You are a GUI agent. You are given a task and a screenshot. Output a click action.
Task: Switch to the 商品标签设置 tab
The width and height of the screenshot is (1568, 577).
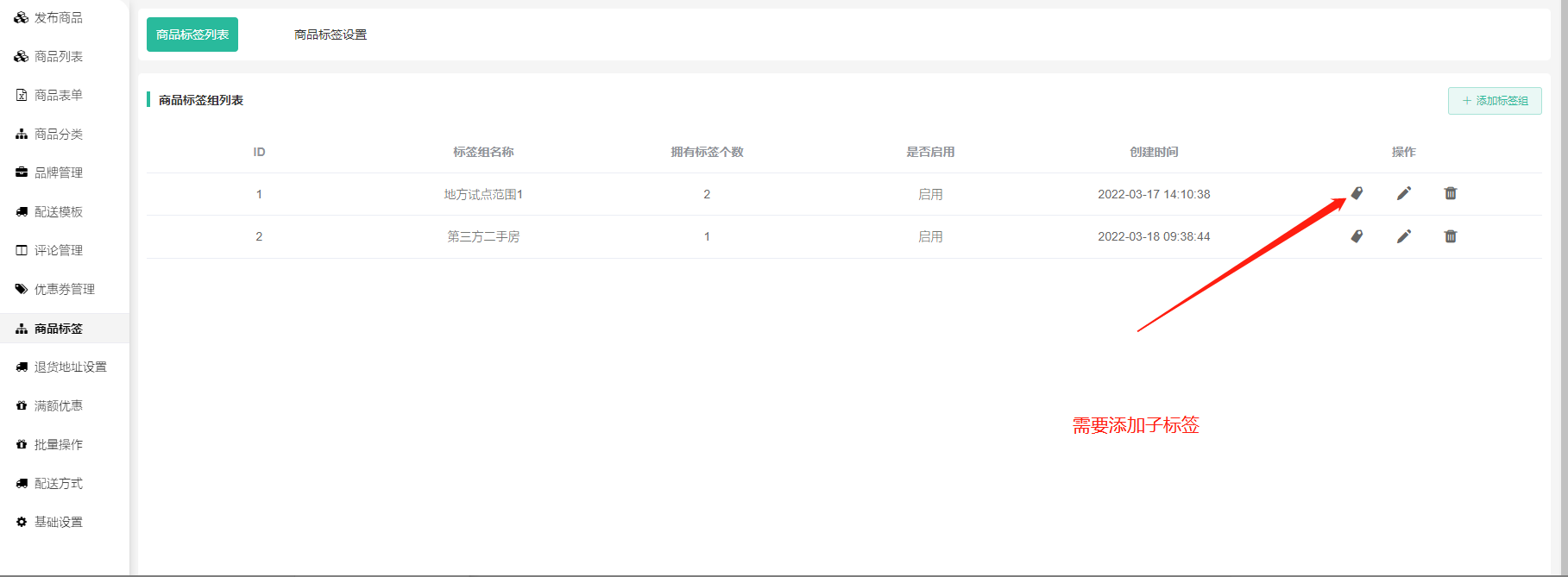tap(331, 34)
